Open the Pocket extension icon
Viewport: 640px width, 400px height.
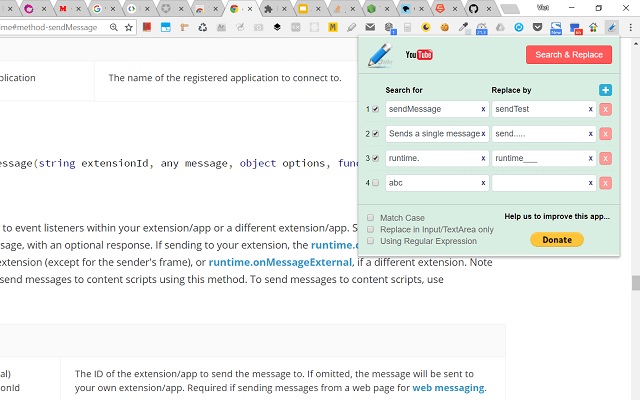(538, 27)
